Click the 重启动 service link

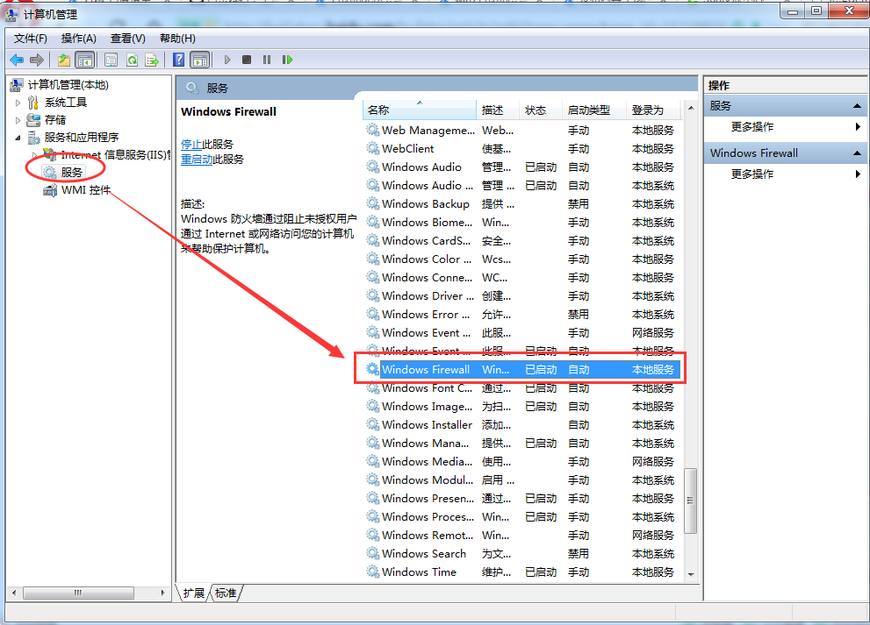pyautogui.click(x=196, y=159)
